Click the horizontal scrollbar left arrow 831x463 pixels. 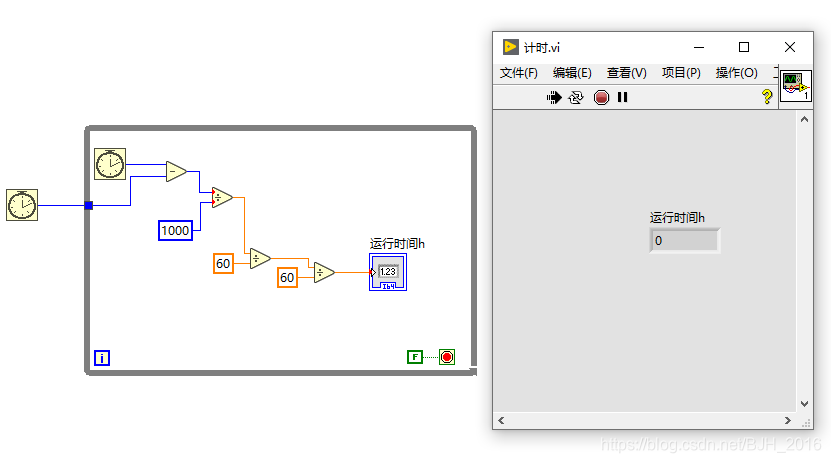pyautogui.click(x=501, y=420)
